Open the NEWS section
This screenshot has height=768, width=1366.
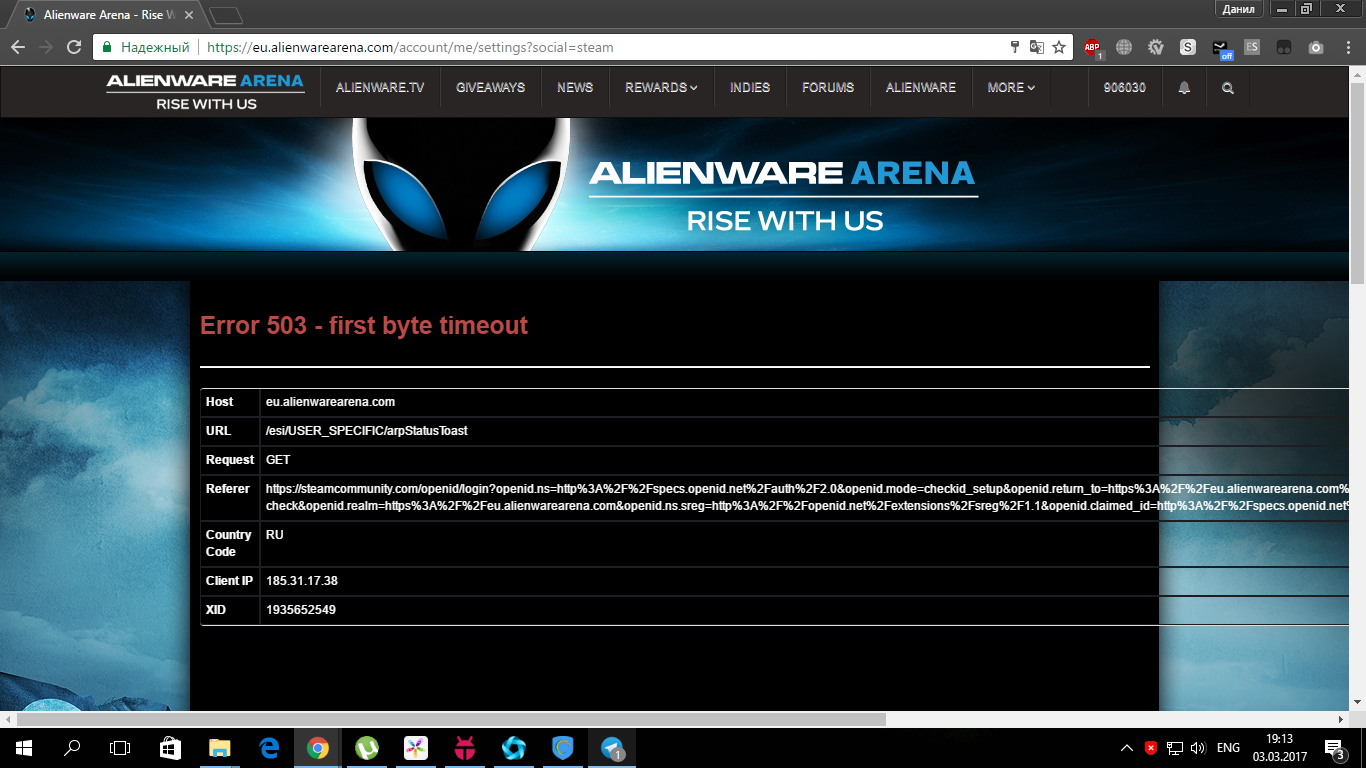tap(575, 88)
